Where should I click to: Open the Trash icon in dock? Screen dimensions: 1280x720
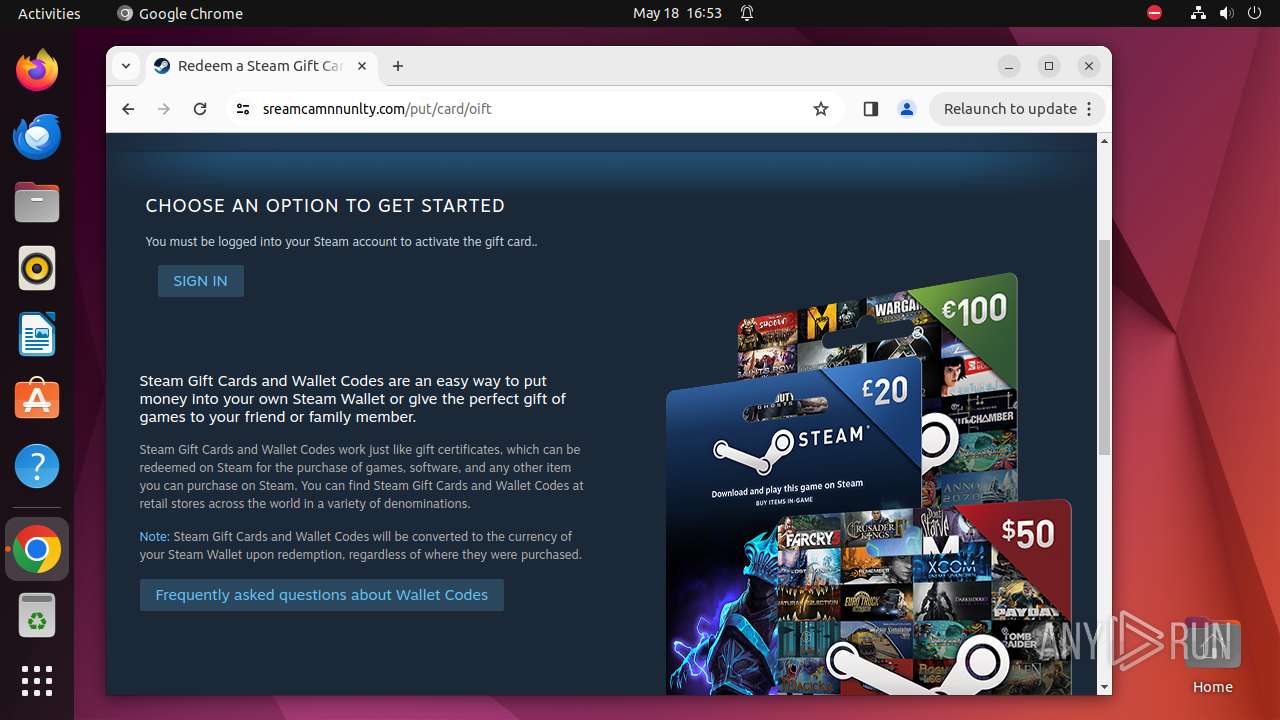(x=37, y=615)
